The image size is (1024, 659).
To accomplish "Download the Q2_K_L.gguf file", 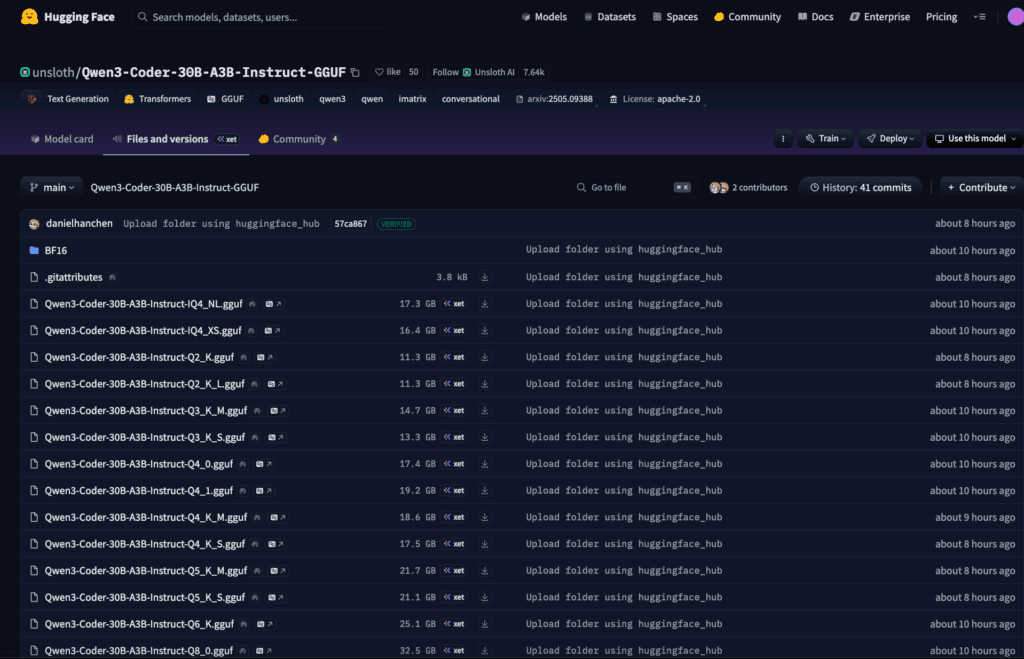I will (x=485, y=385).
